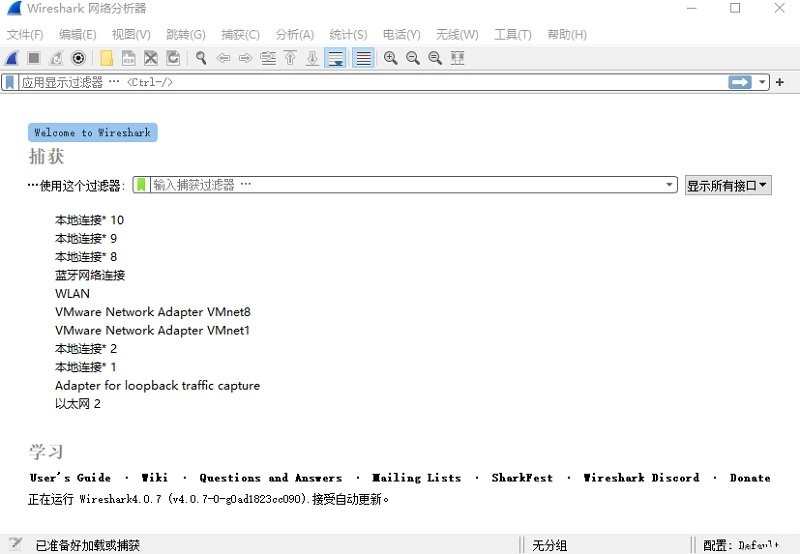Zoom out main window text
Viewport: 800px width, 554px height.
click(413, 58)
